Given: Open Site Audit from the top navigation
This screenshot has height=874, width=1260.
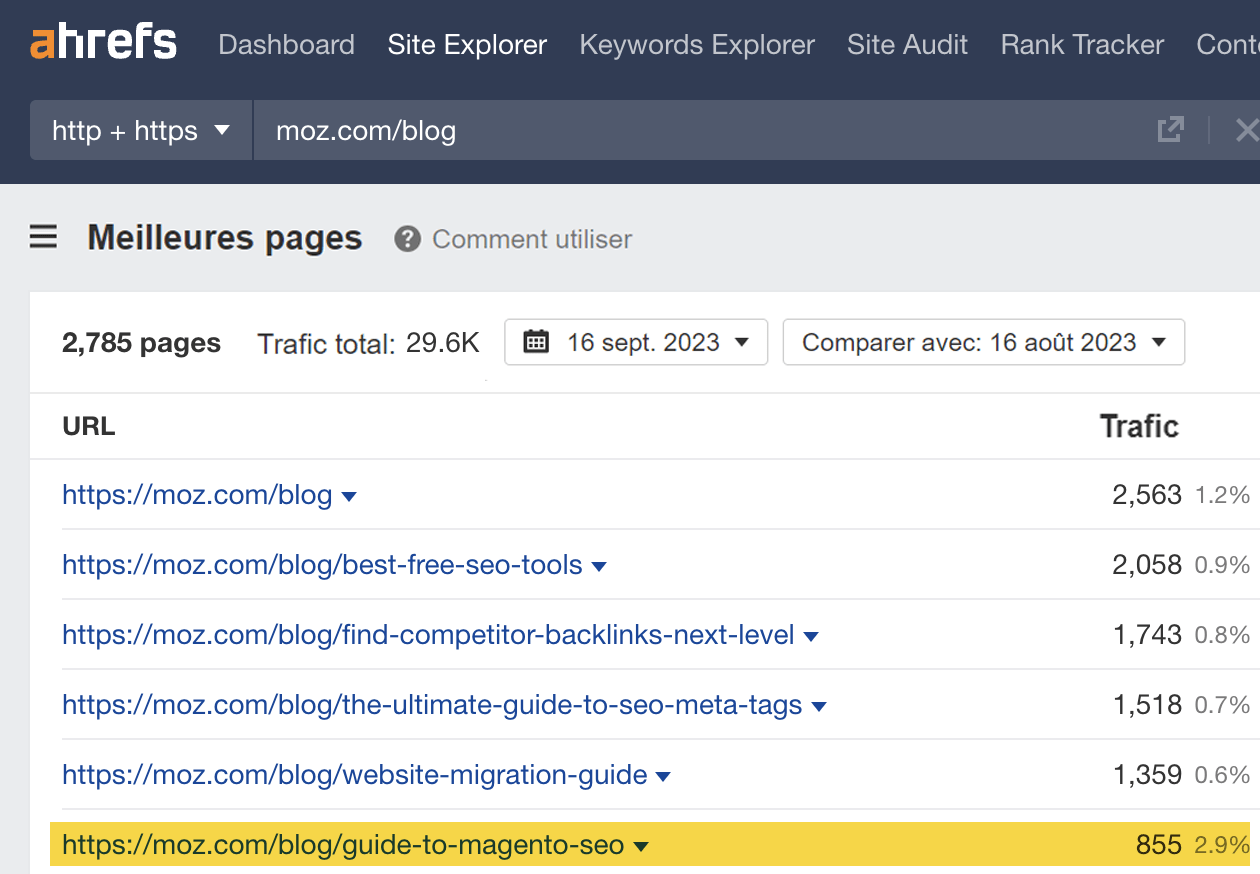Looking at the screenshot, I should point(907,44).
